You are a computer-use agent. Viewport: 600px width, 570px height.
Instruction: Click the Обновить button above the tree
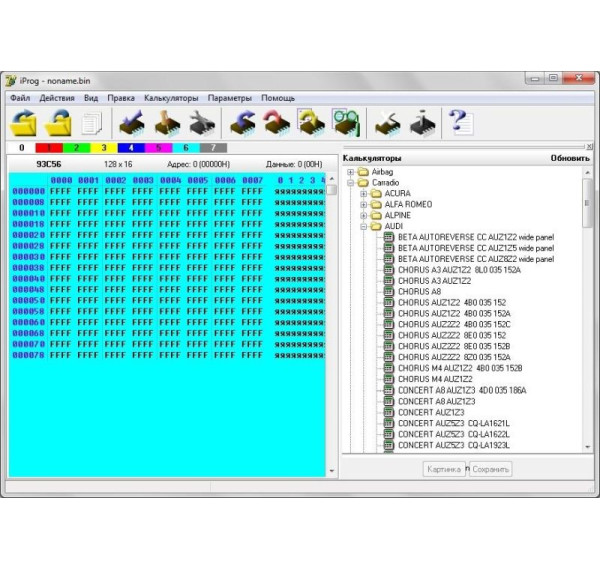tap(569, 158)
